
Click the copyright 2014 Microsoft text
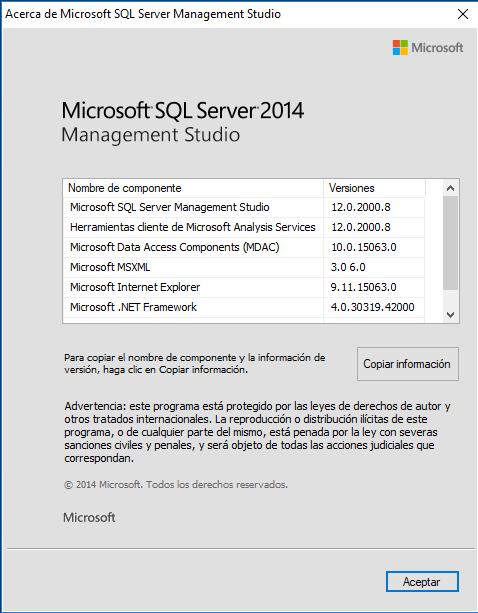pos(176,485)
